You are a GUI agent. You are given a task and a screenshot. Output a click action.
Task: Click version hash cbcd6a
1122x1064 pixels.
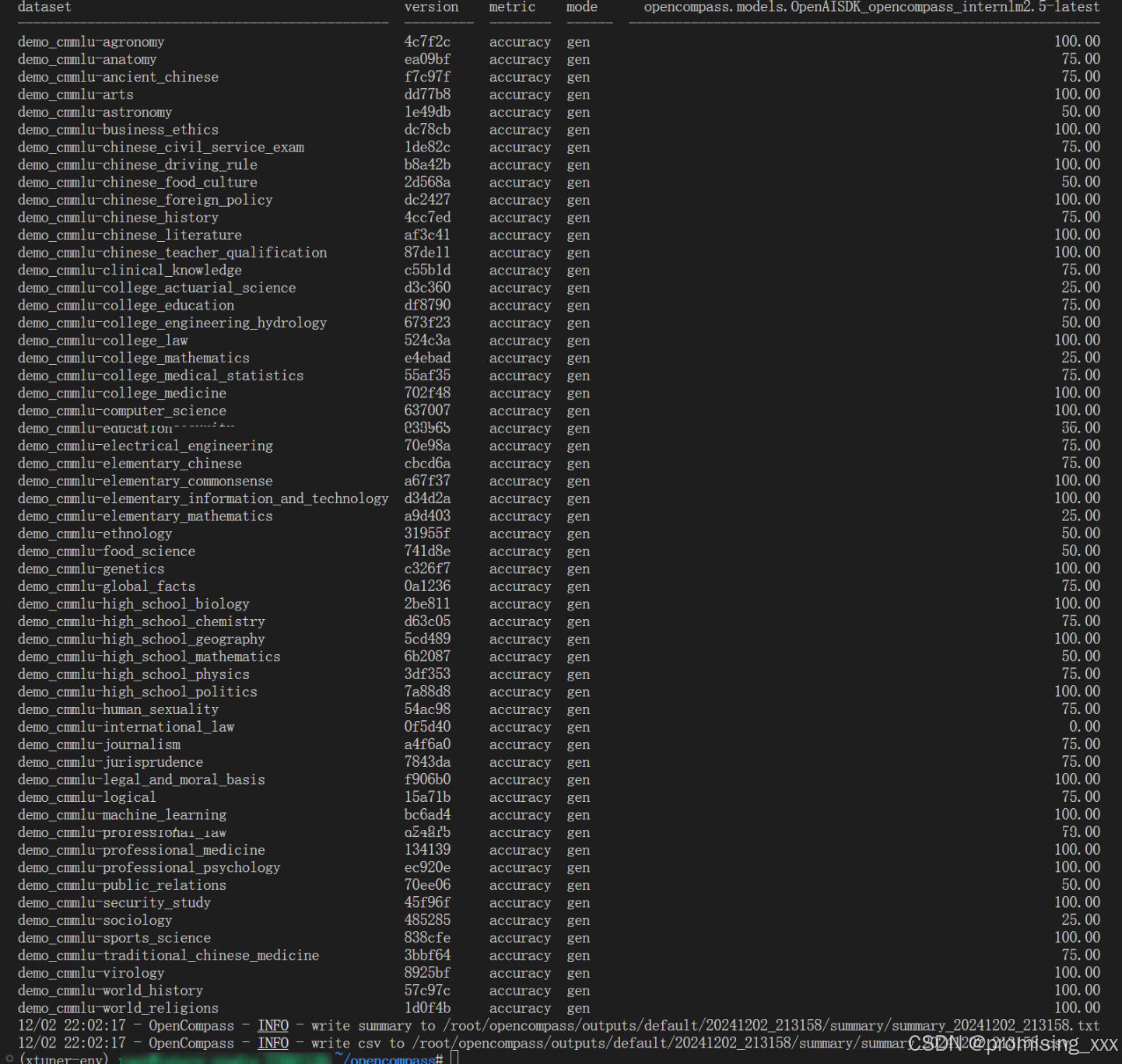[x=427, y=464]
